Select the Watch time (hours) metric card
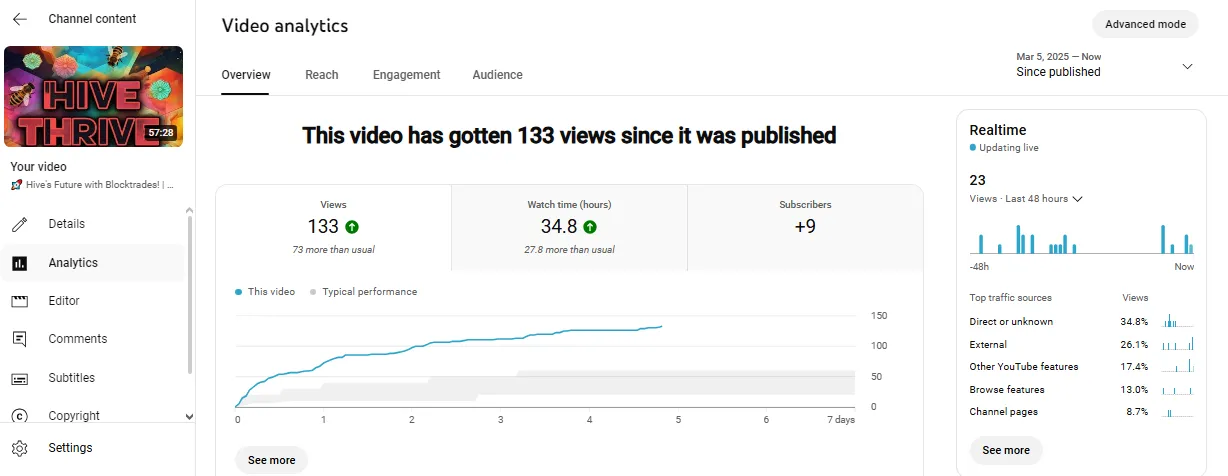 click(x=569, y=228)
